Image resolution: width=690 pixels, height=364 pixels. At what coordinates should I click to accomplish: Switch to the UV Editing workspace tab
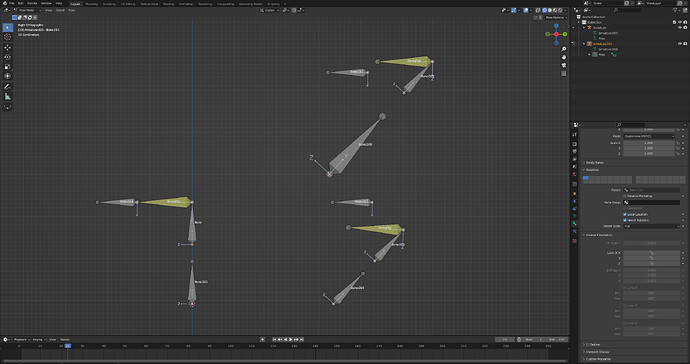[128, 4]
